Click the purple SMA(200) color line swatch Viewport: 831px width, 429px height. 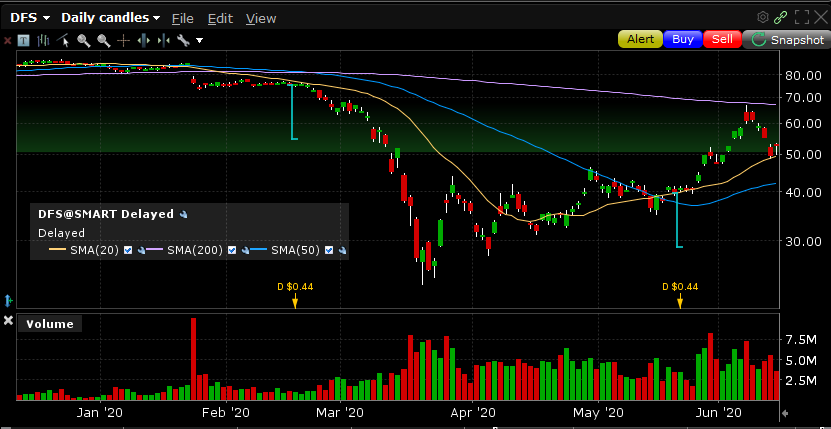155,250
